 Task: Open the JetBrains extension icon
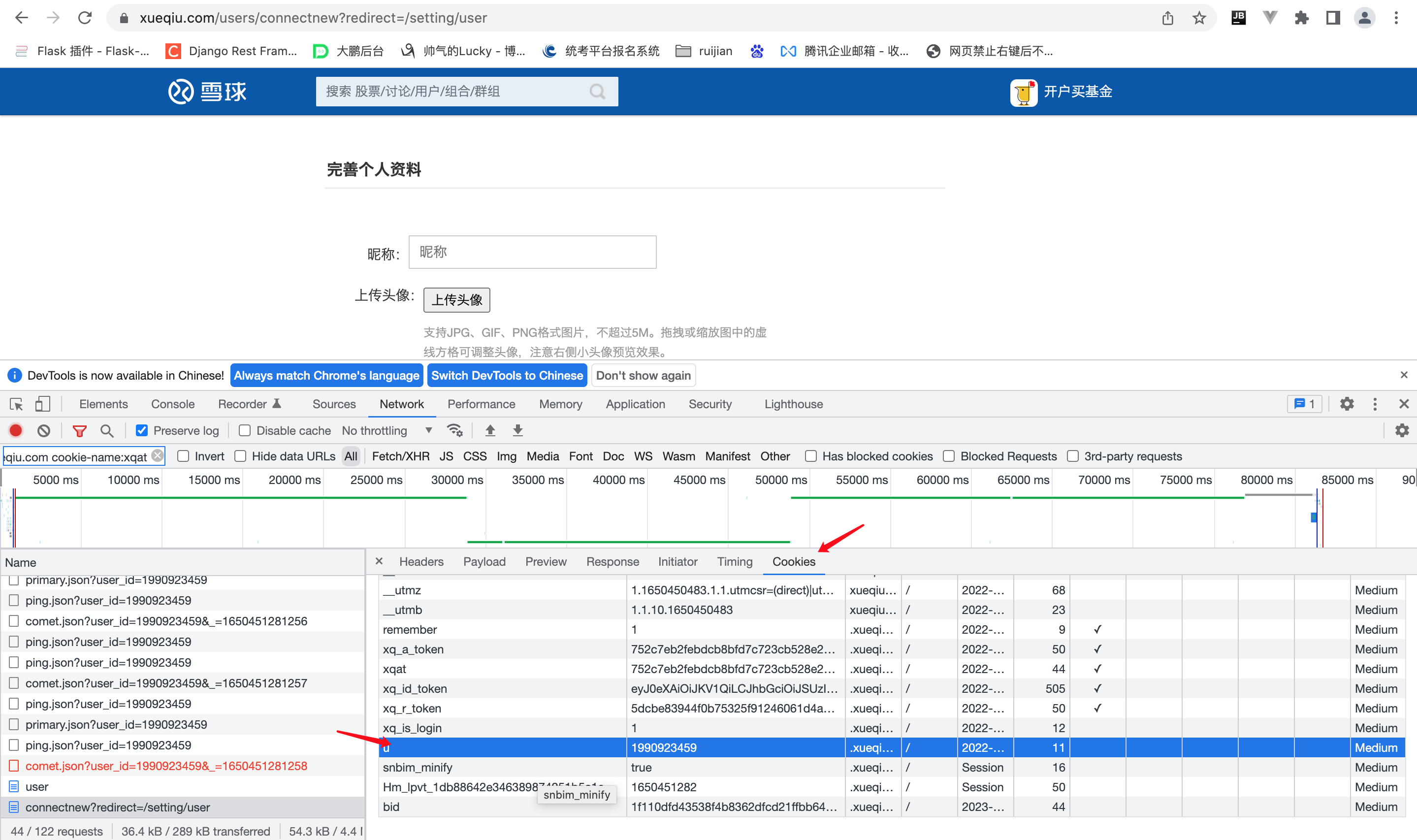1238,18
